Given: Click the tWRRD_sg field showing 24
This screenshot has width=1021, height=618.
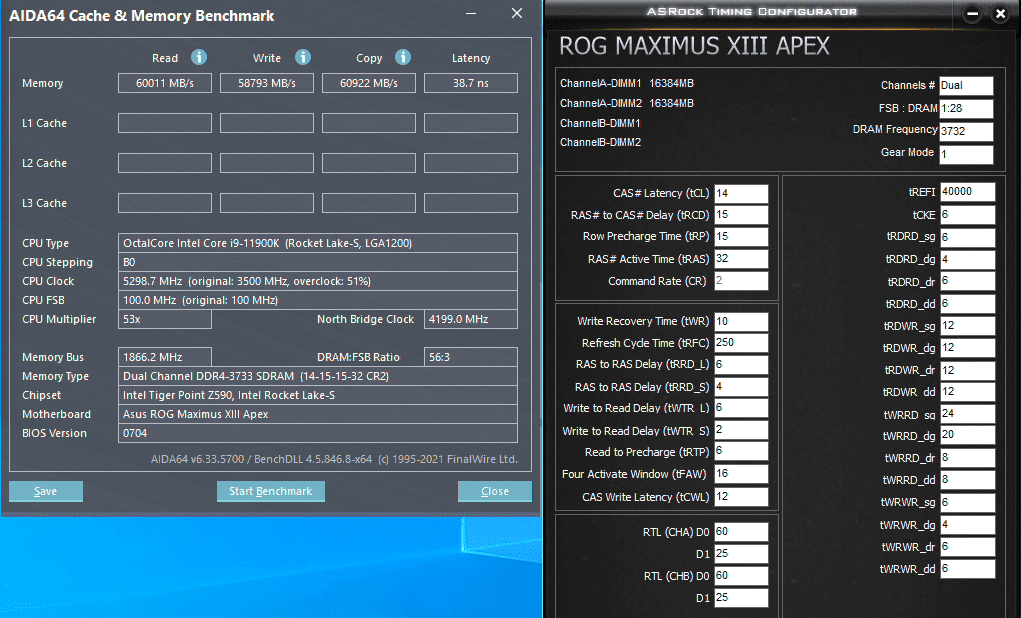Looking at the screenshot, I should click(x=968, y=414).
